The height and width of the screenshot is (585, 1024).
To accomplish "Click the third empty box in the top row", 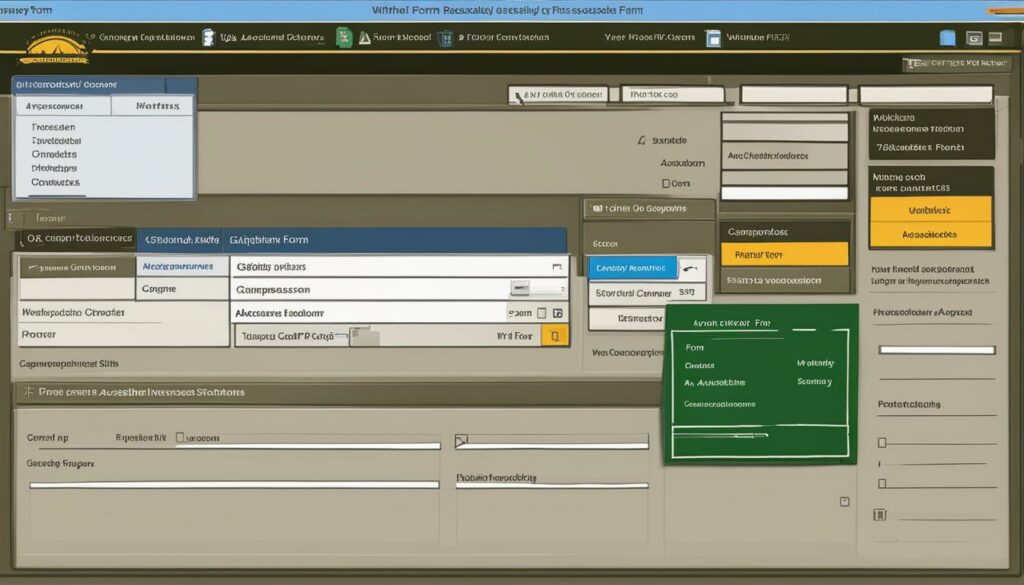I will [x=793, y=95].
